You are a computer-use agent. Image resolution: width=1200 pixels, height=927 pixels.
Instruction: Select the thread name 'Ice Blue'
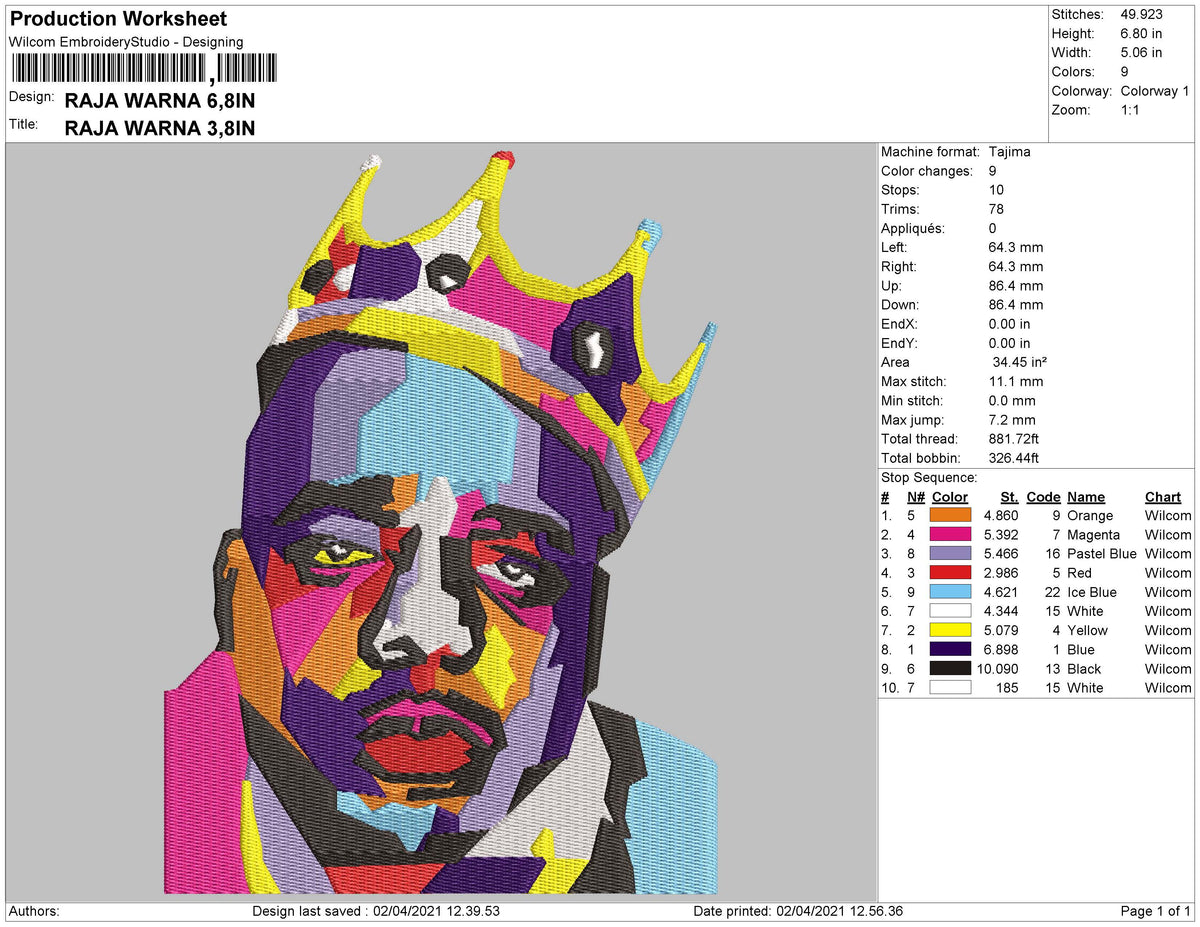click(1092, 592)
